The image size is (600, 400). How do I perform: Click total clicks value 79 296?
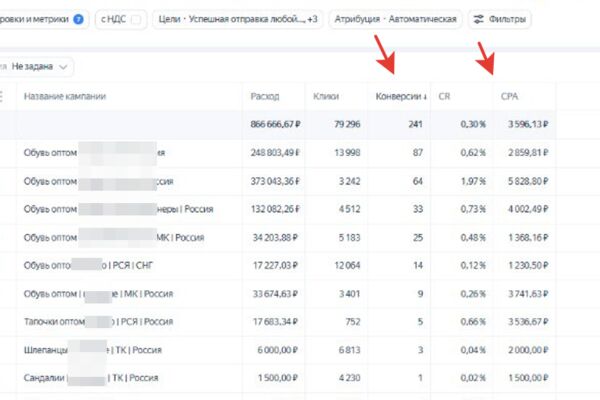click(x=347, y=124)
